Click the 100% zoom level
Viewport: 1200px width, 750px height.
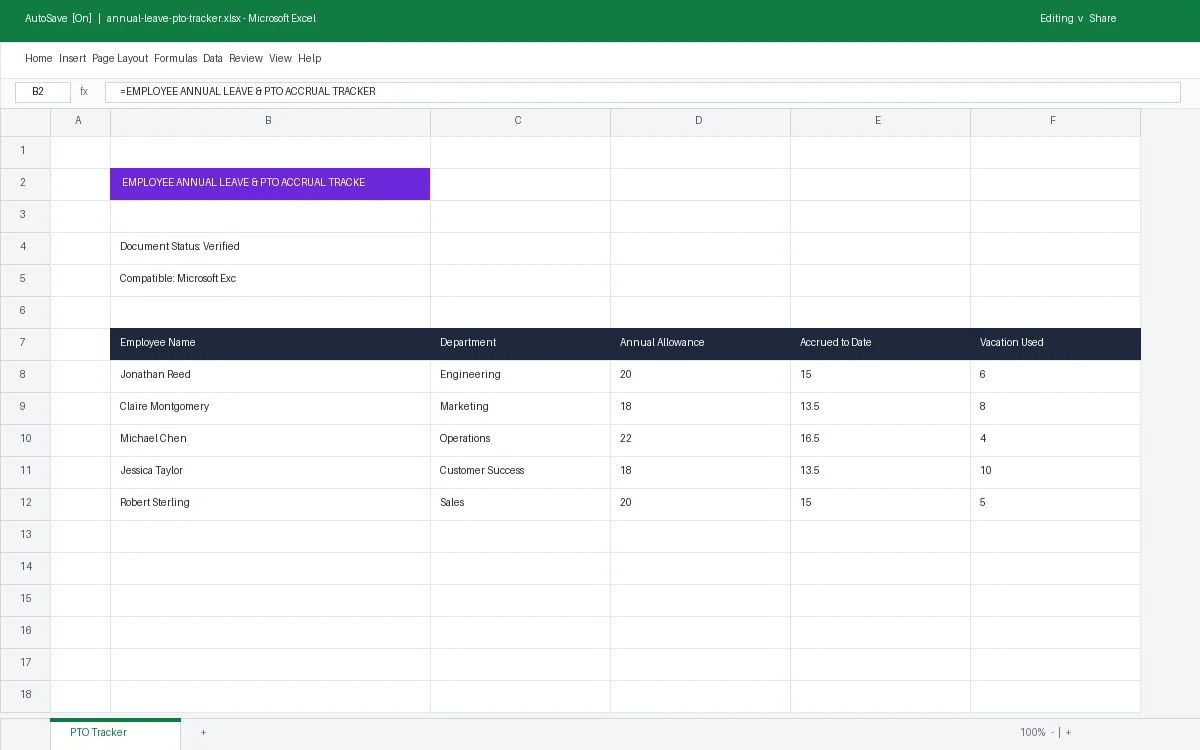[1033, 733]
